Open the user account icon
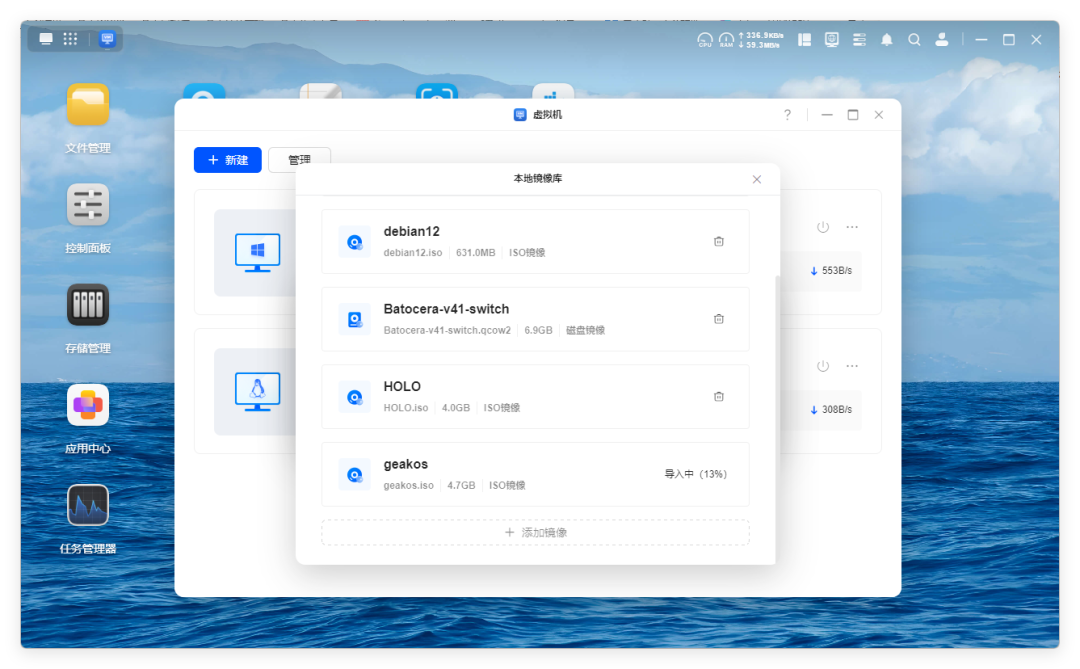This screenshot has height=669, width=1080. click(942, 40)
